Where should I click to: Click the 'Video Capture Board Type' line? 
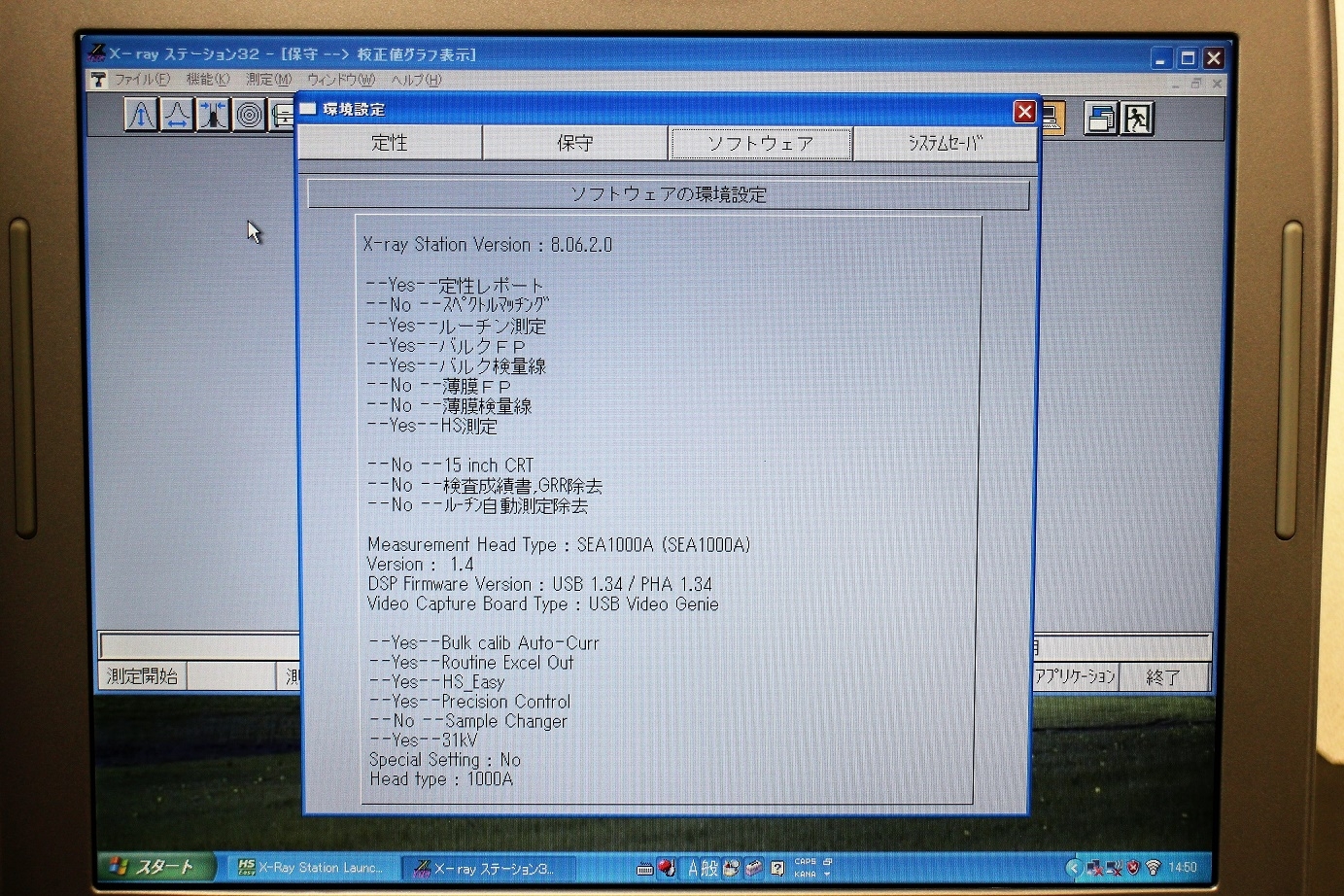[x=543, y=604]
